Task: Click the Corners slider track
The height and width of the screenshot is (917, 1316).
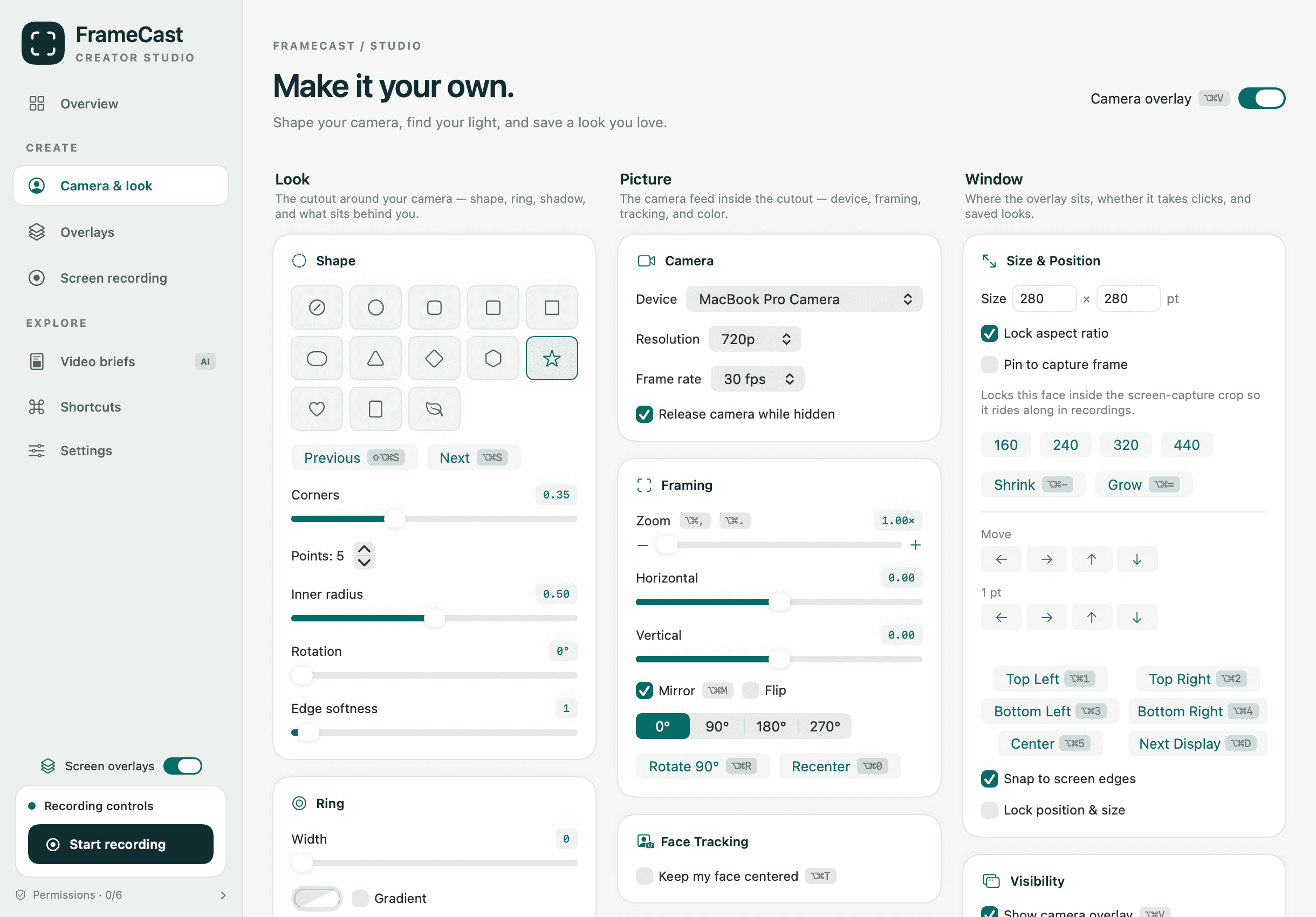Action: click(x=434, y=519)
